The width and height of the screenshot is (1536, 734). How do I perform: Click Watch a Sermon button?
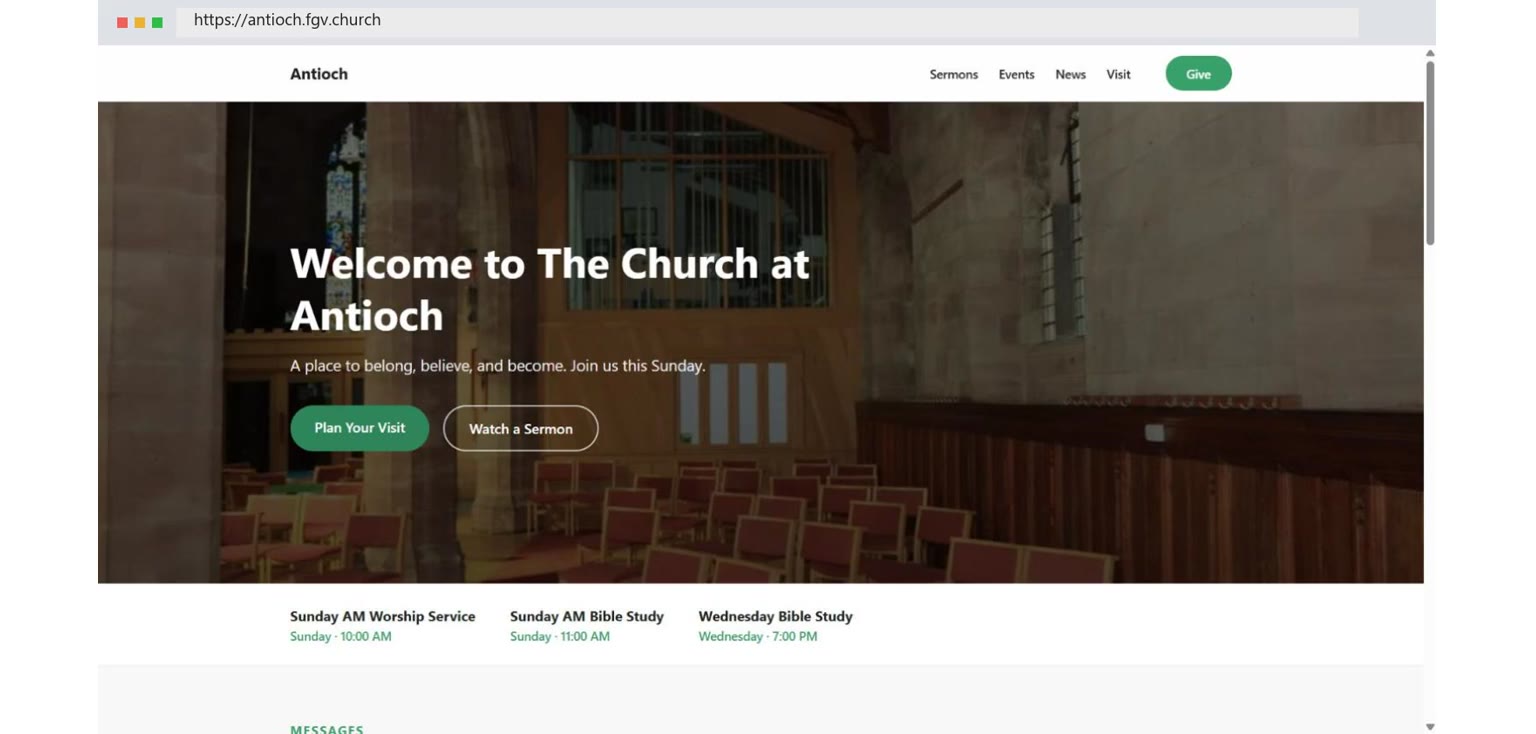[x=521, y=429]
